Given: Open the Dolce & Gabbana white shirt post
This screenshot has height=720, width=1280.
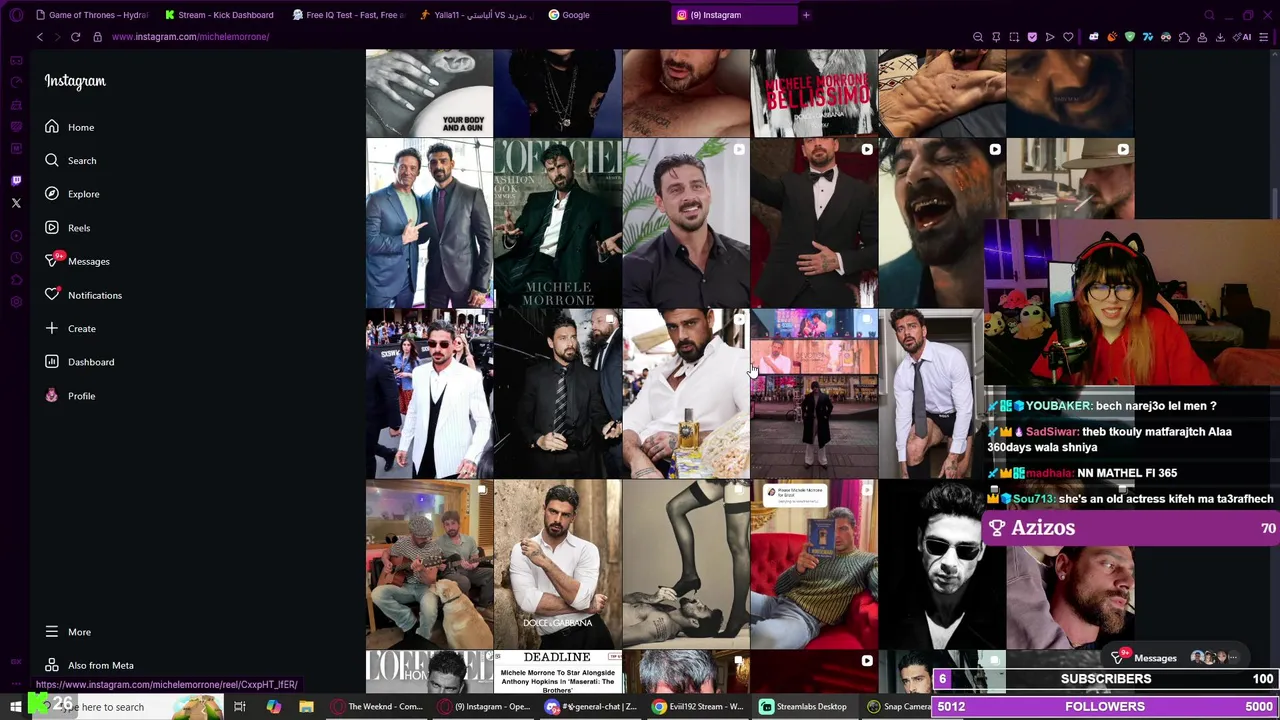Looking at the screenshot, I should [x=557, y=565].
